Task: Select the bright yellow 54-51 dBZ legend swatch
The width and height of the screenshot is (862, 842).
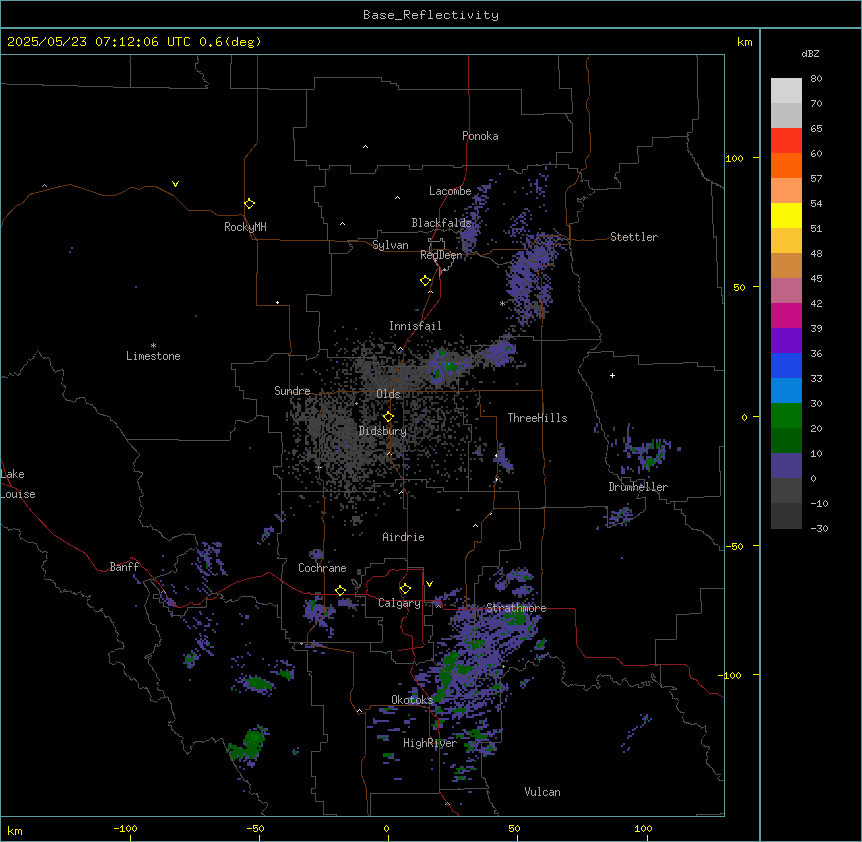Action: click(786, 215)
